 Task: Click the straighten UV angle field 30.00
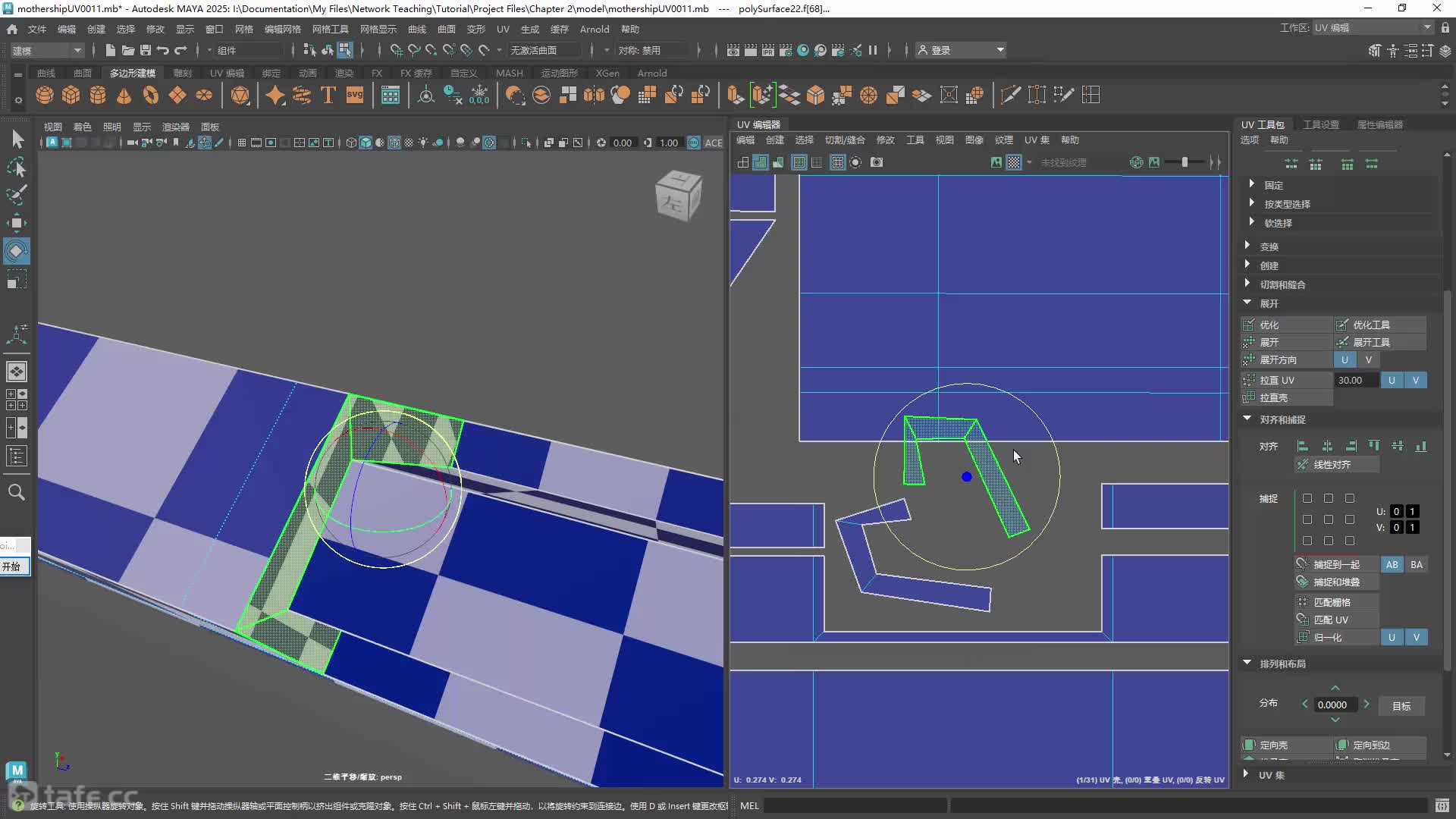pos(1357,380)
